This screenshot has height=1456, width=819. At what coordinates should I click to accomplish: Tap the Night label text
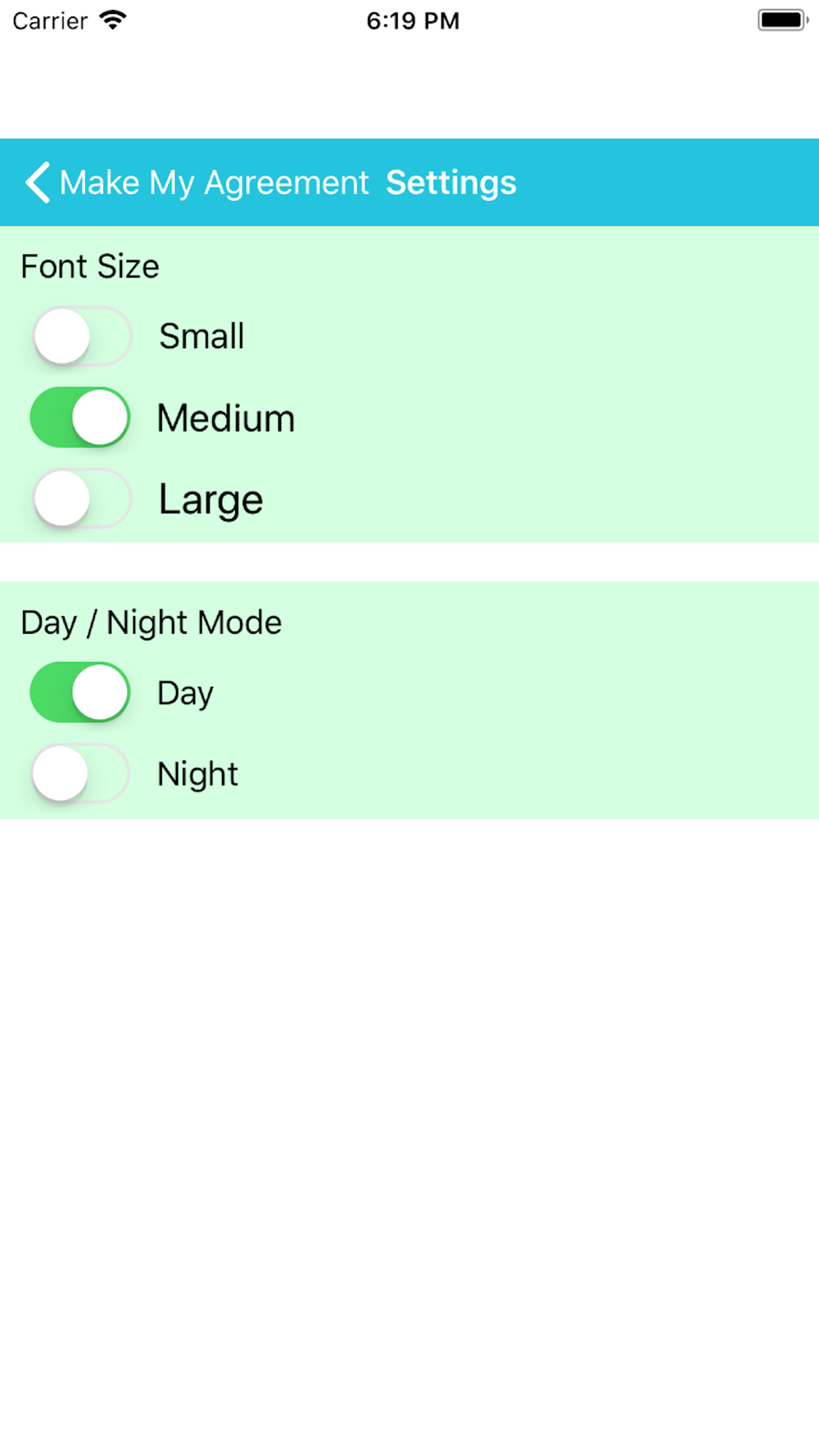tap(197, 775)
